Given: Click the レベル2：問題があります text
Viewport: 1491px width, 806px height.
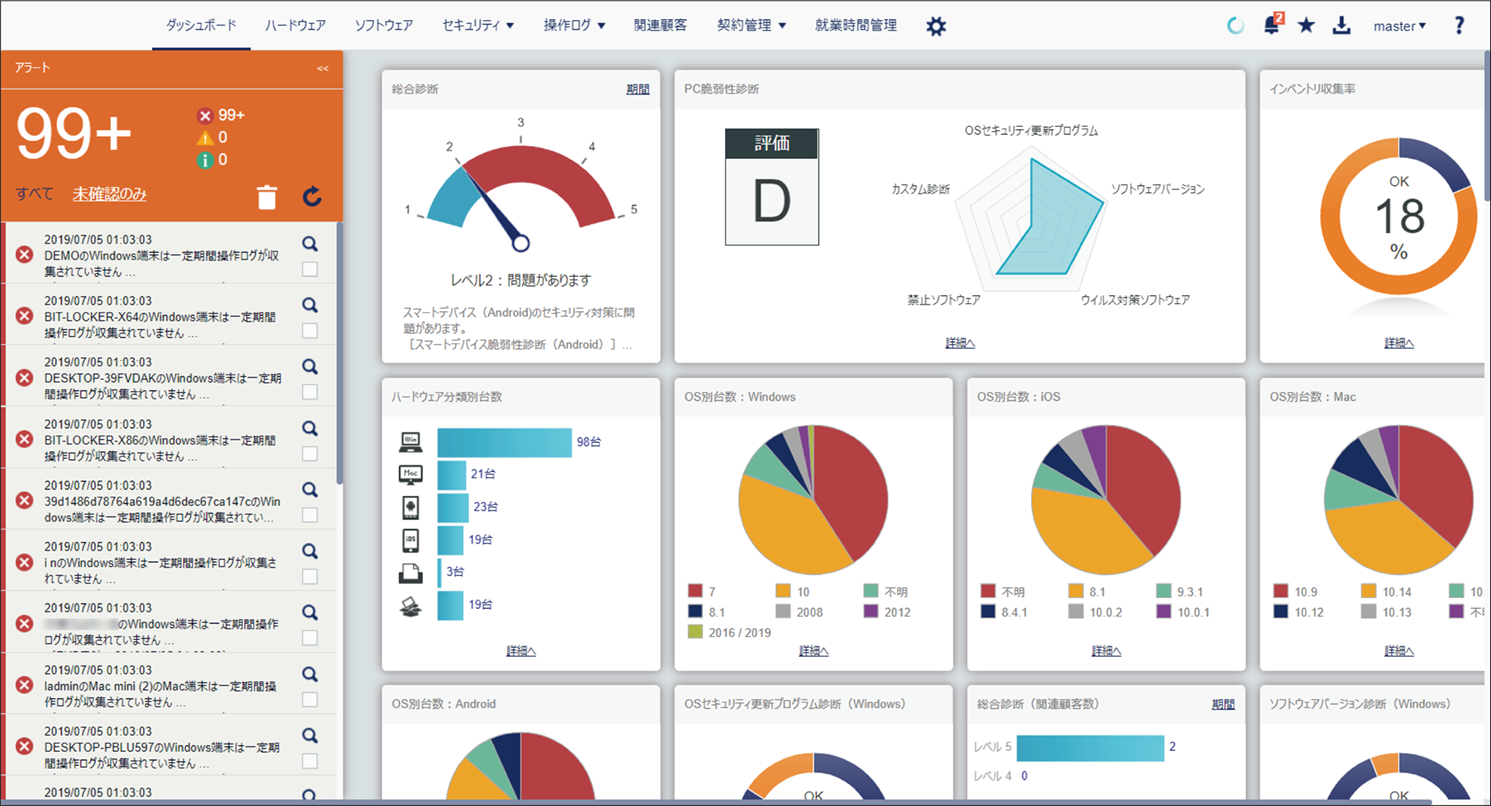Looking at the screenshot, I should 520,280.
